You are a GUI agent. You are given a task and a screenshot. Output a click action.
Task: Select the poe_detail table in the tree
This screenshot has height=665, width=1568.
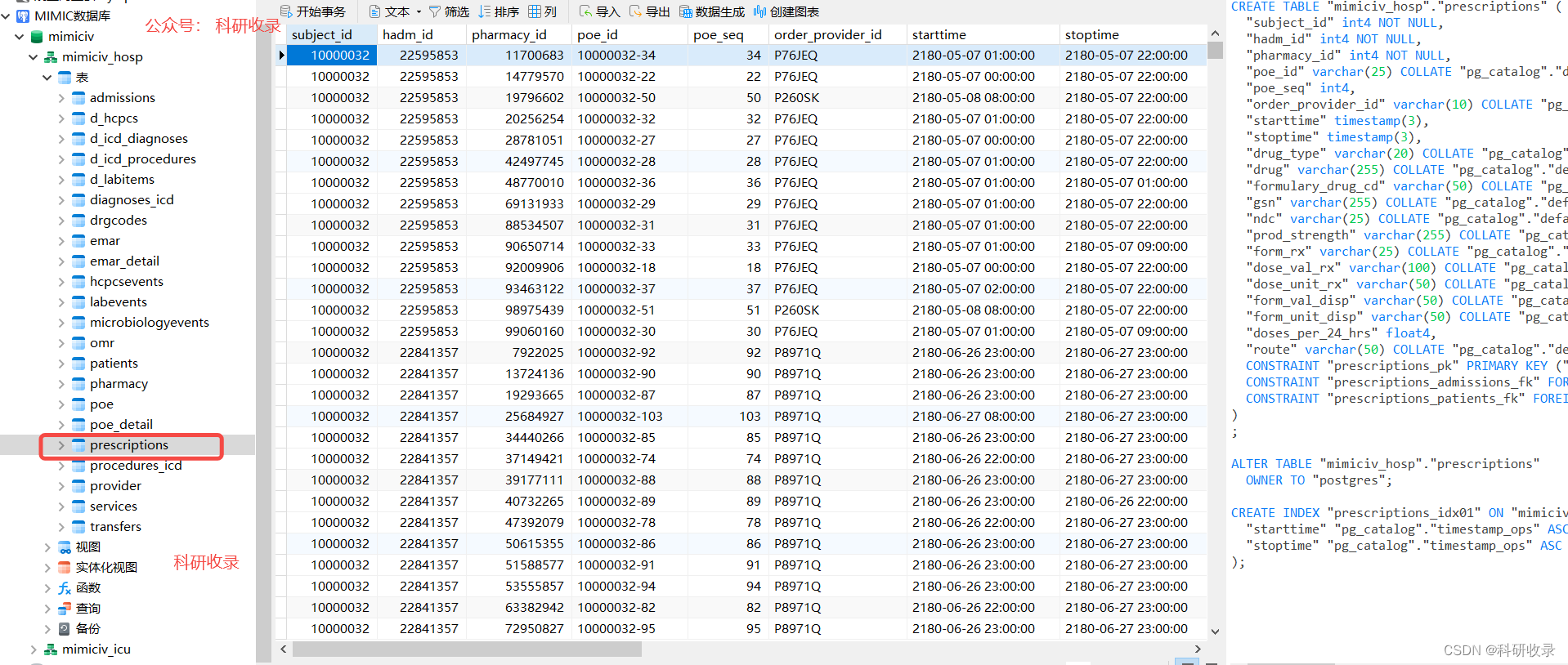point(121,425)
